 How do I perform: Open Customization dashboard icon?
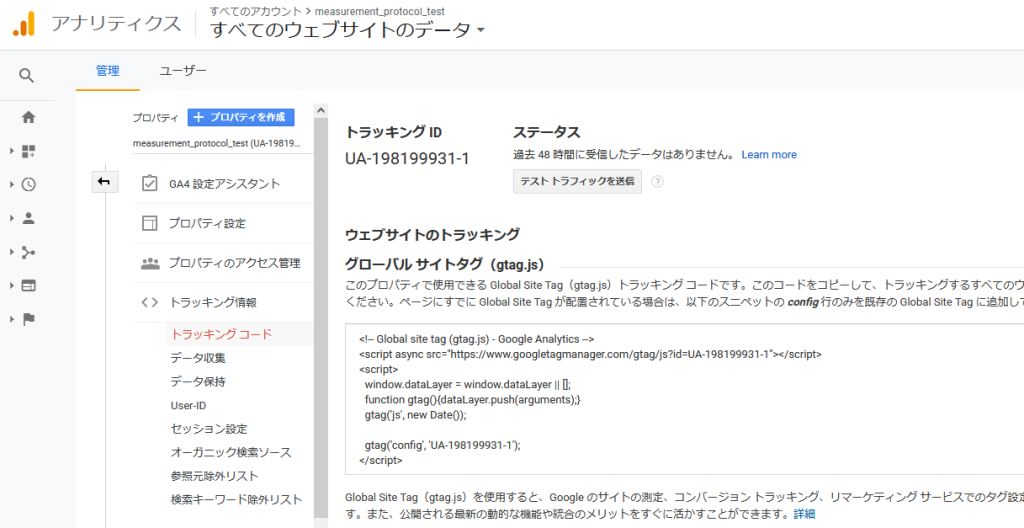[x=28, y=152]
